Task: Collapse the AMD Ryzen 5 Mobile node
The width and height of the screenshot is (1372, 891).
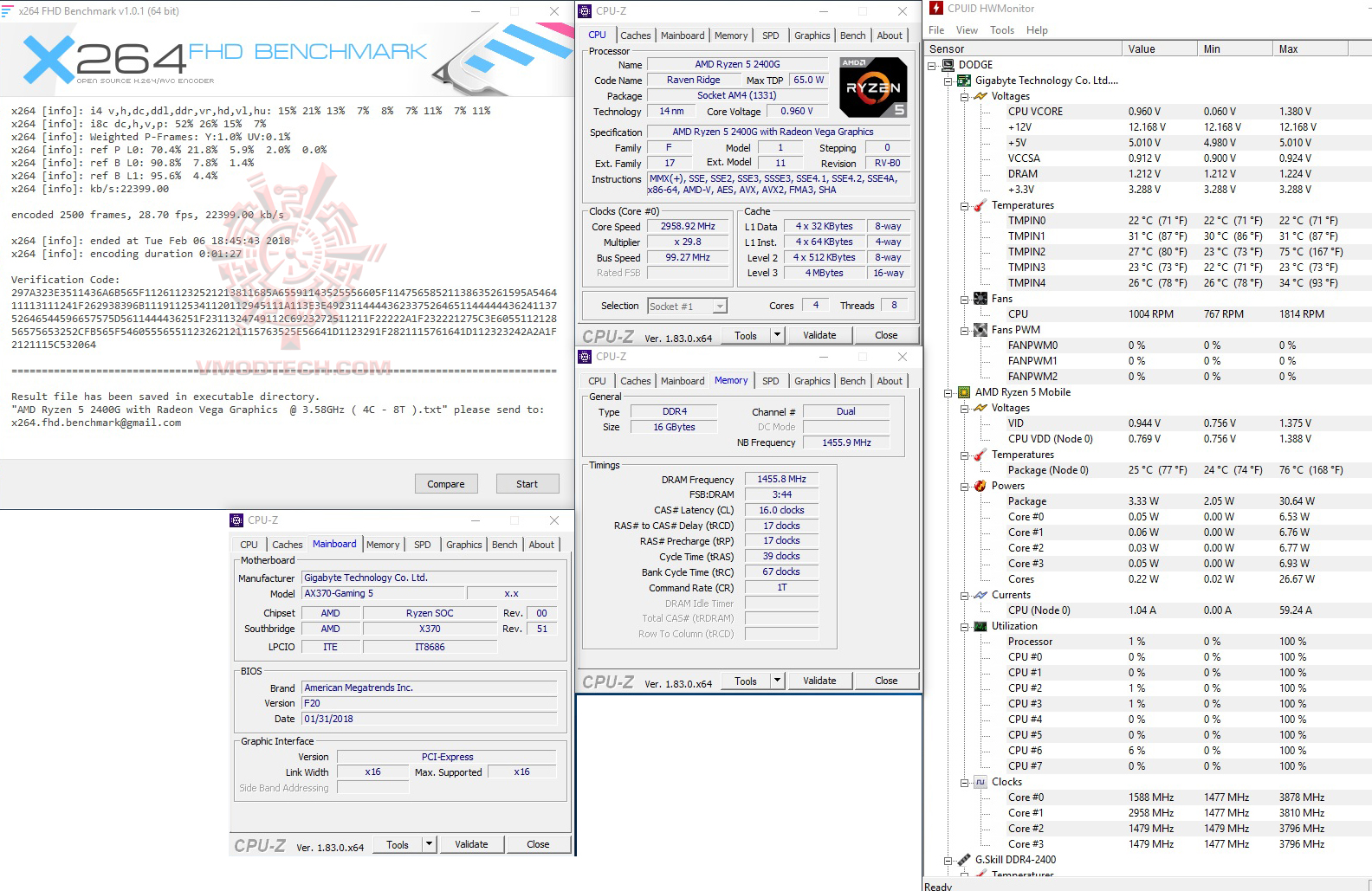Action: (948, 392)
